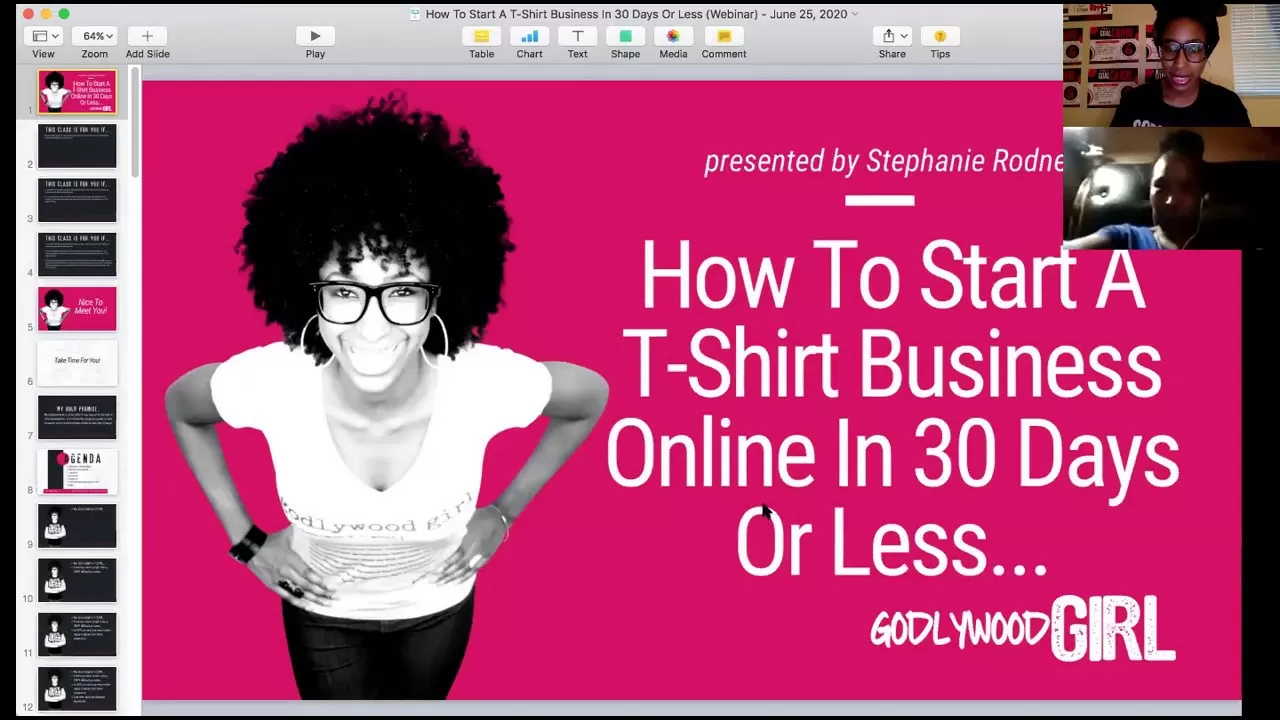
Task: Insert a table using the Table icon
Action: tap(481, 36)
